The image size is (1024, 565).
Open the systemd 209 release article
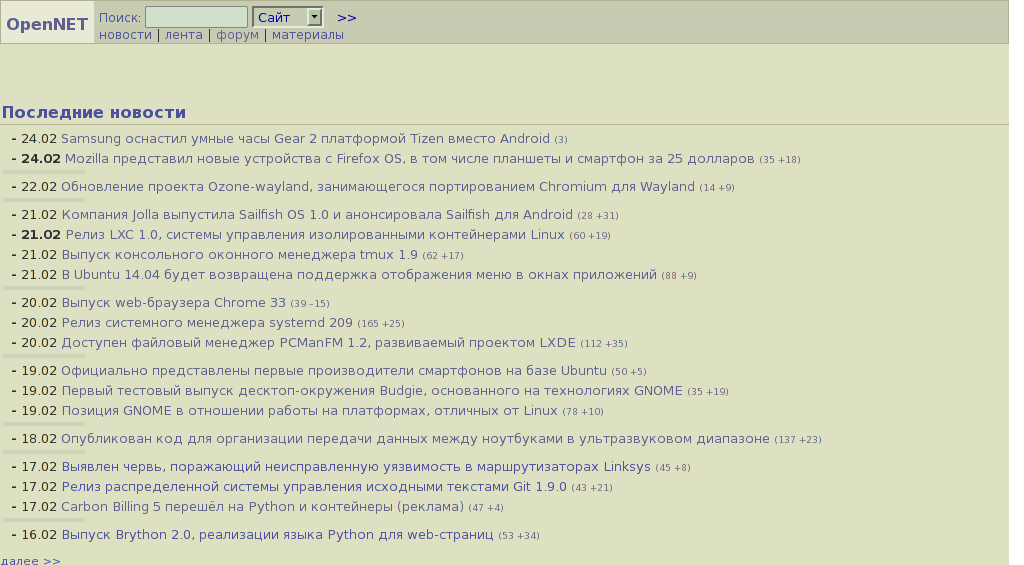coord(207,323)
